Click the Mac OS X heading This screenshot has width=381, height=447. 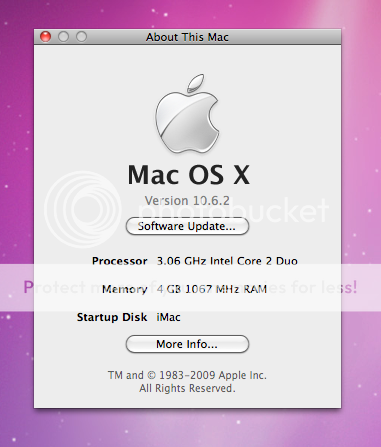pyautogui.click(x=189, y=175)
